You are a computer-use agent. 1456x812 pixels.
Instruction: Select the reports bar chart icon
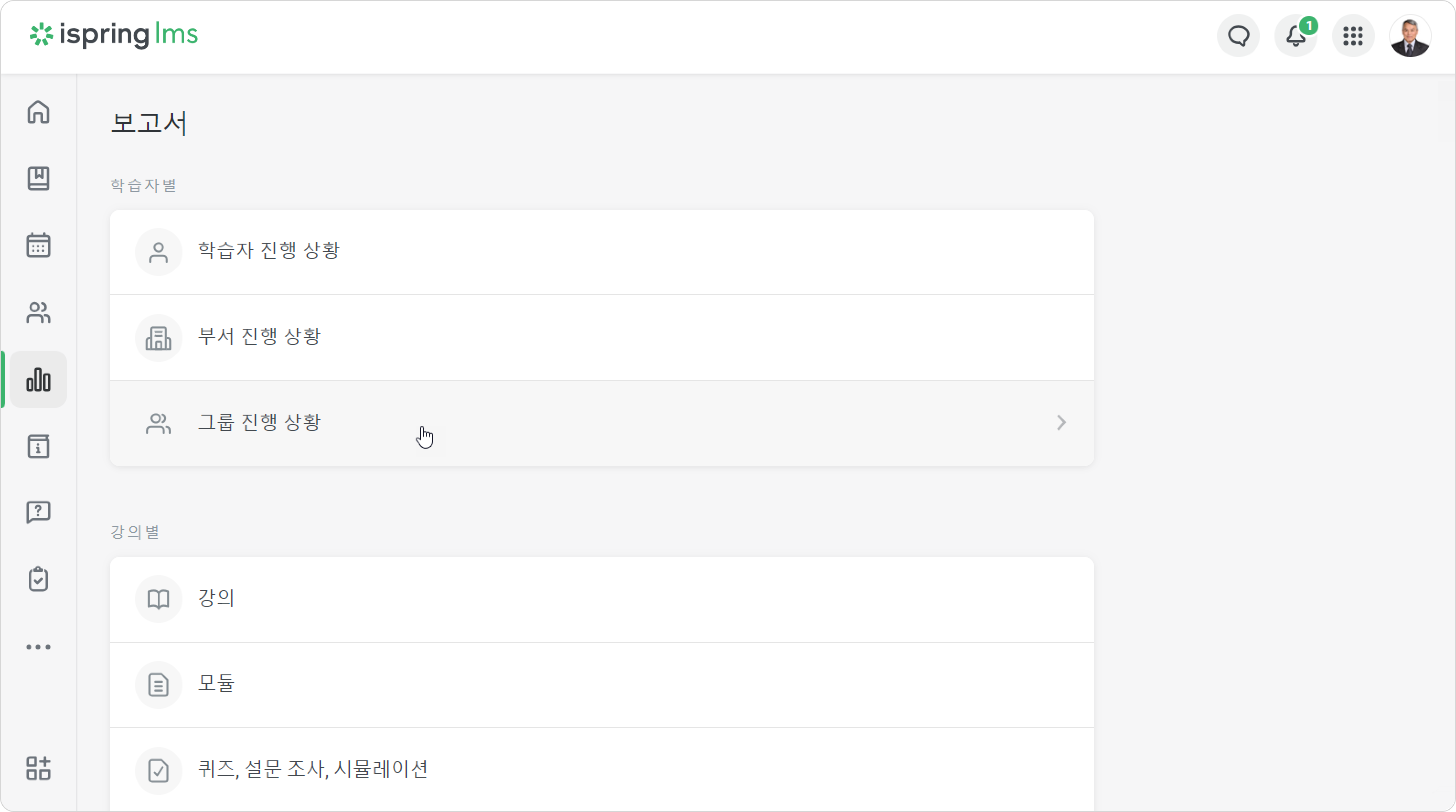coord(38,379)
